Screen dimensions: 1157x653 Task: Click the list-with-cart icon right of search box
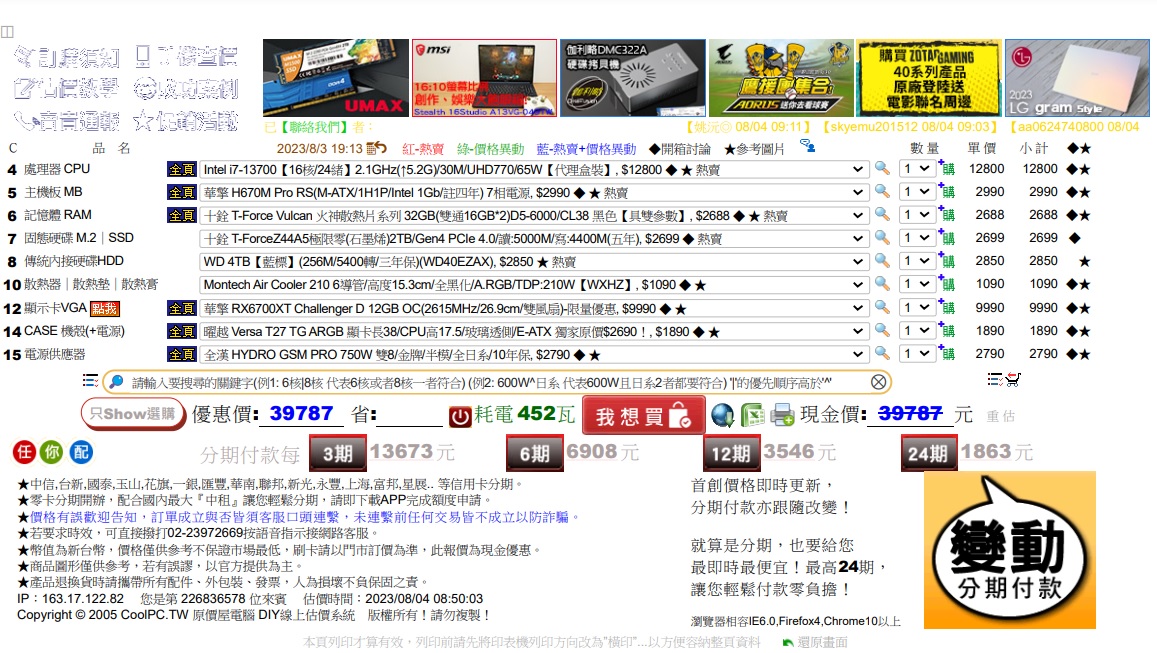coord(1004,380)
